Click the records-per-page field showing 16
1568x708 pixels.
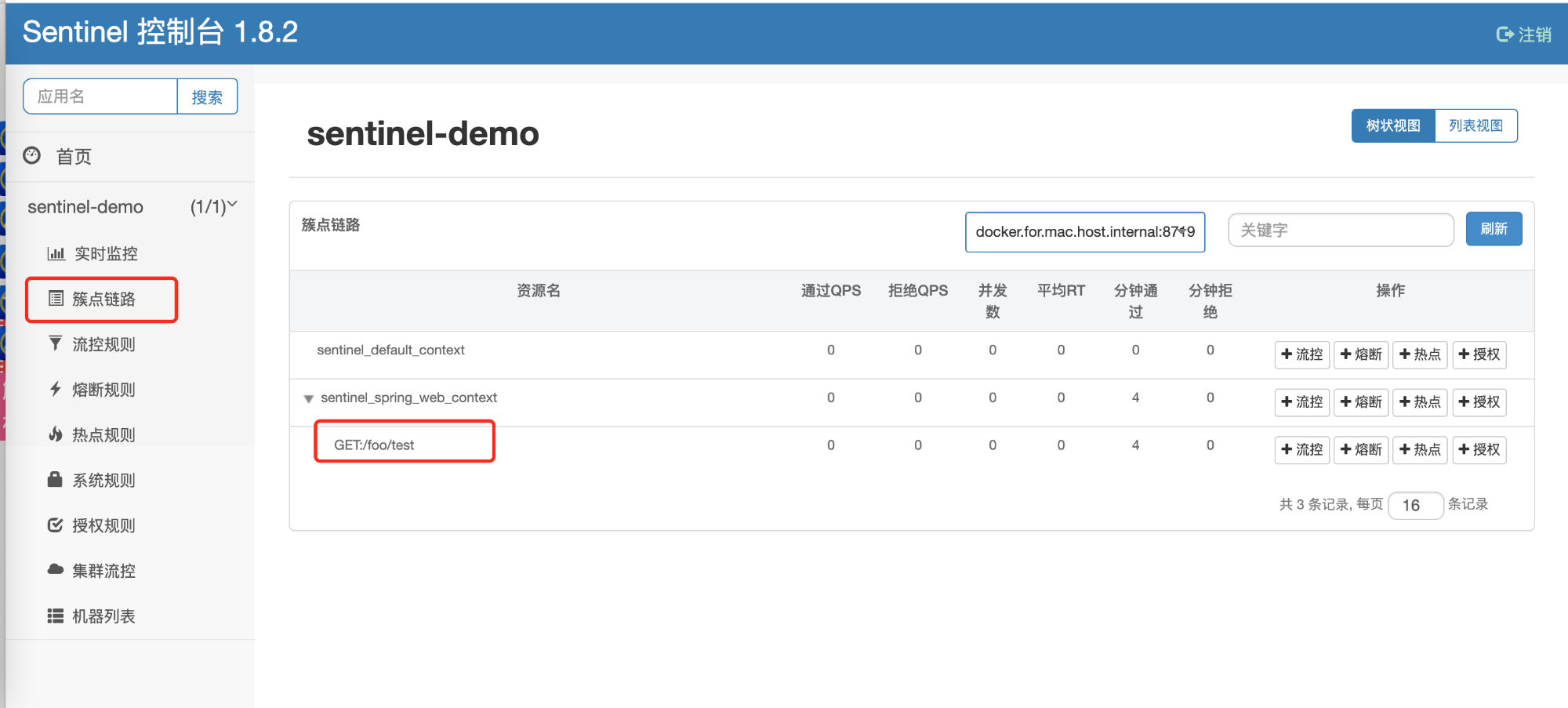[1416, 505]
